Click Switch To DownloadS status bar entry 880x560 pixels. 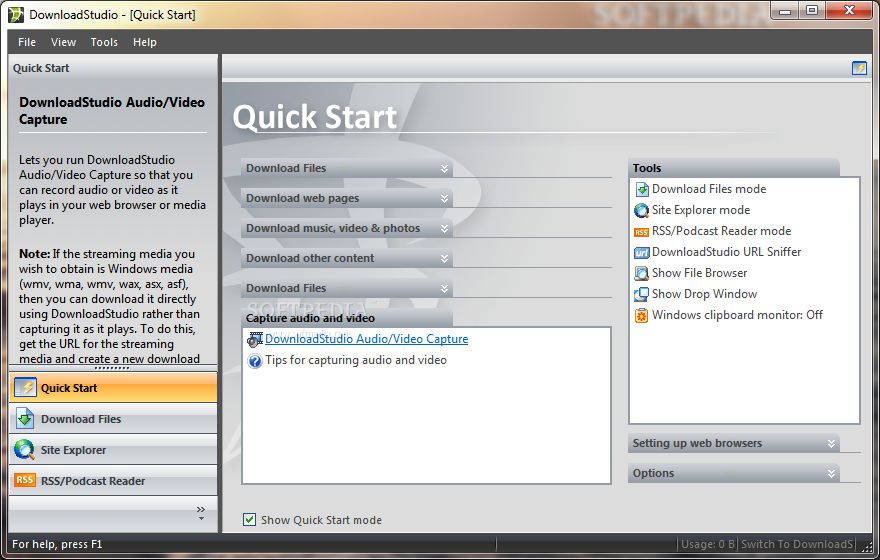click(796, 544)
